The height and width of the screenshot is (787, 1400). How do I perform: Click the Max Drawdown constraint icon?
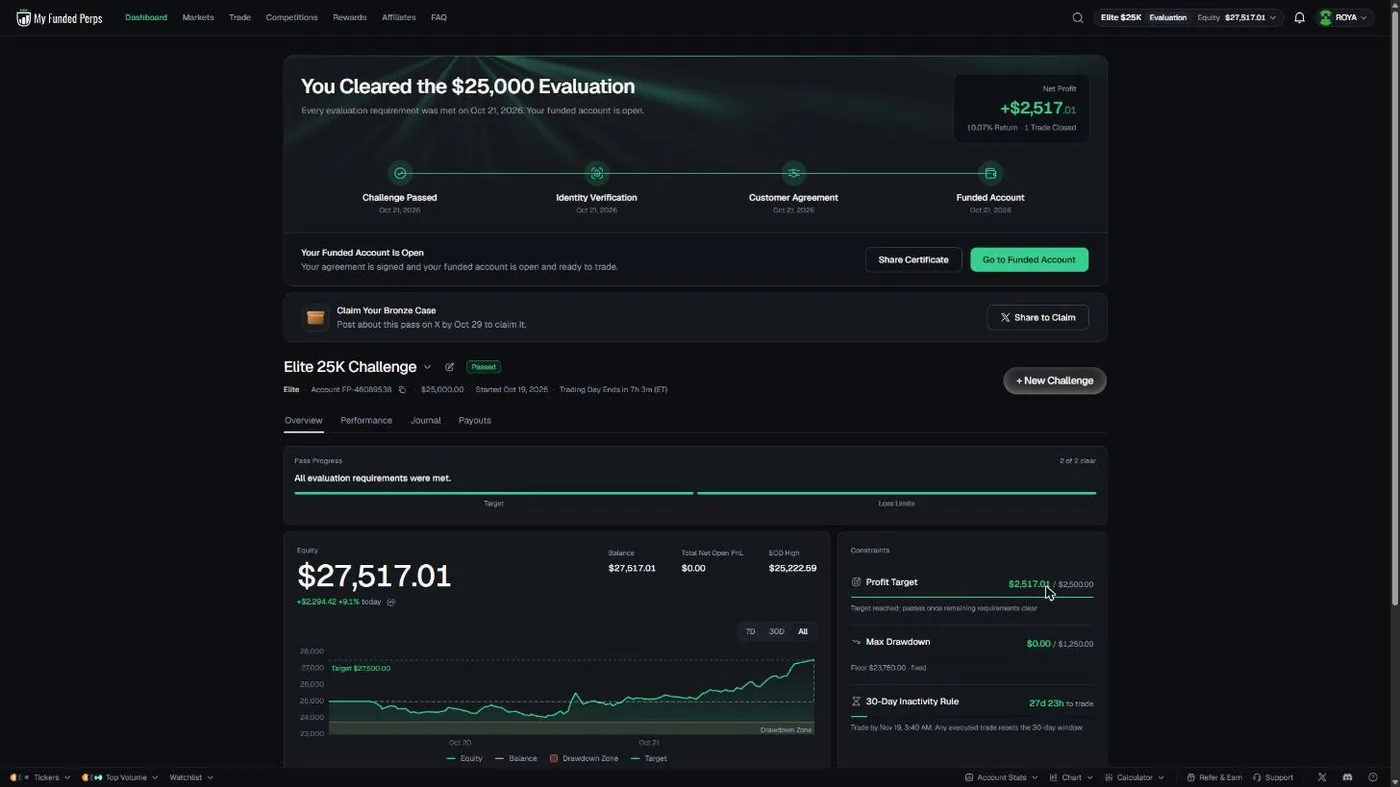coord(856,642)
